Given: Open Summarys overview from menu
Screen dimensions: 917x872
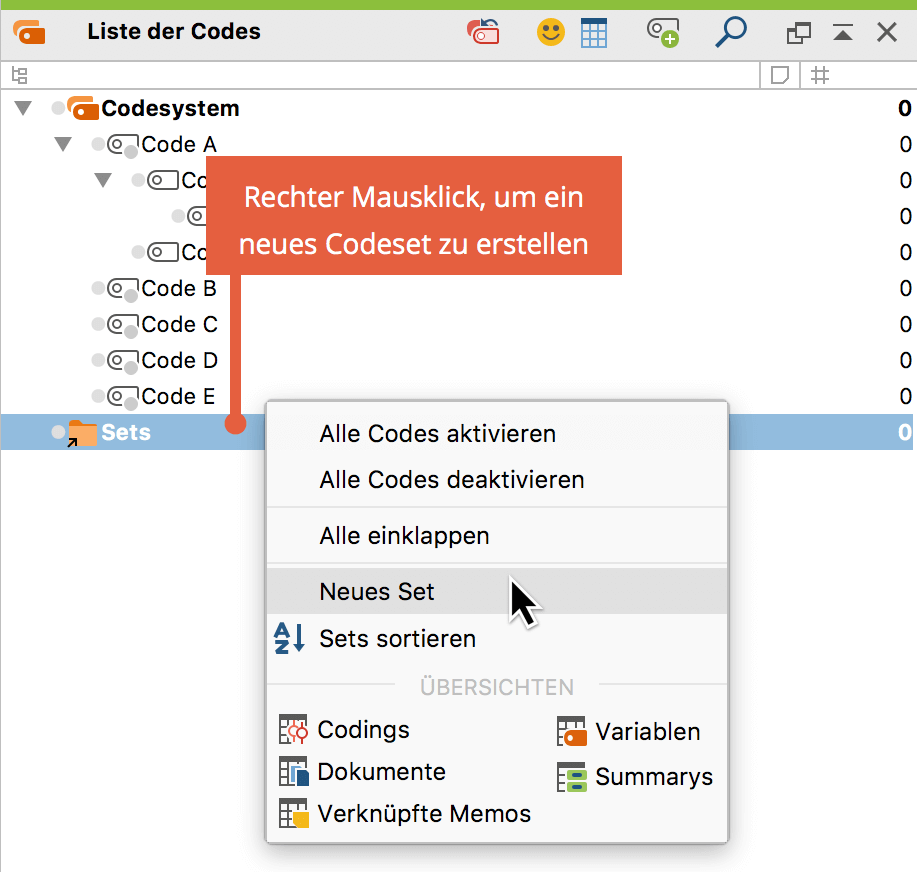Looking at the screenshot, I should 654,777.
